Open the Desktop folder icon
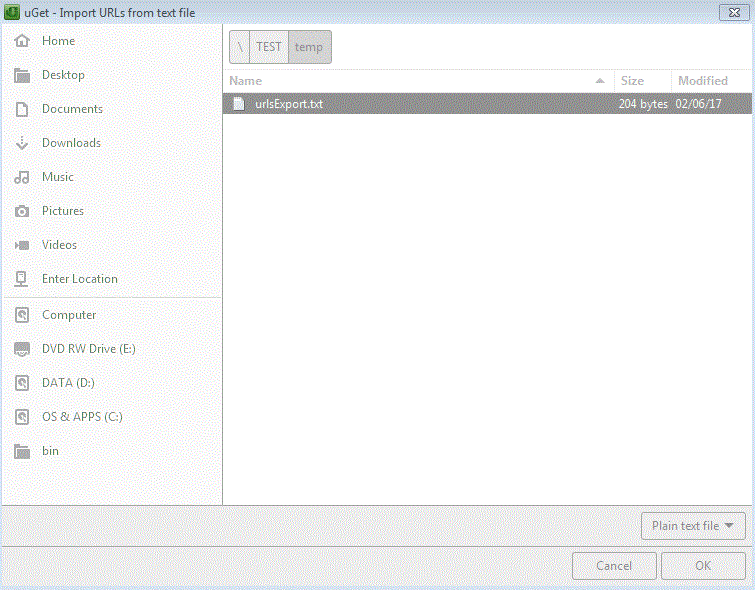The width and height of the screenshot is (755, 590). point(22,75)
